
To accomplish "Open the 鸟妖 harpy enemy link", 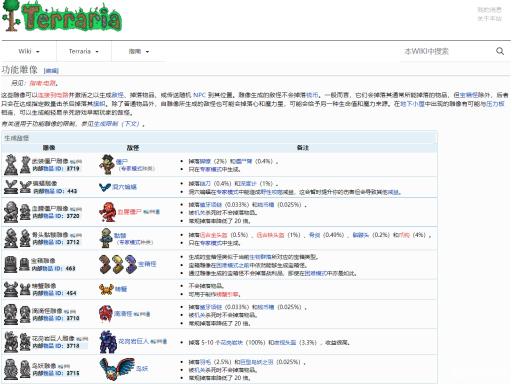I will click(142, 369).
